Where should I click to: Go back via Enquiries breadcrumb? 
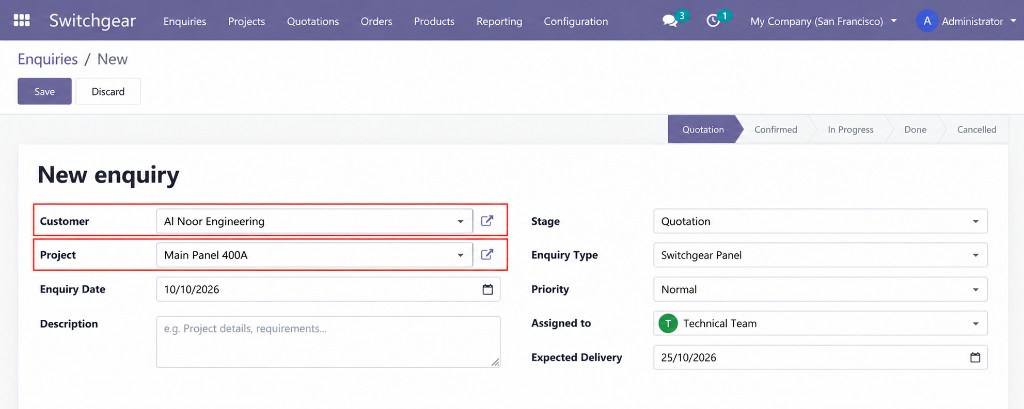(x=48, y=59)
